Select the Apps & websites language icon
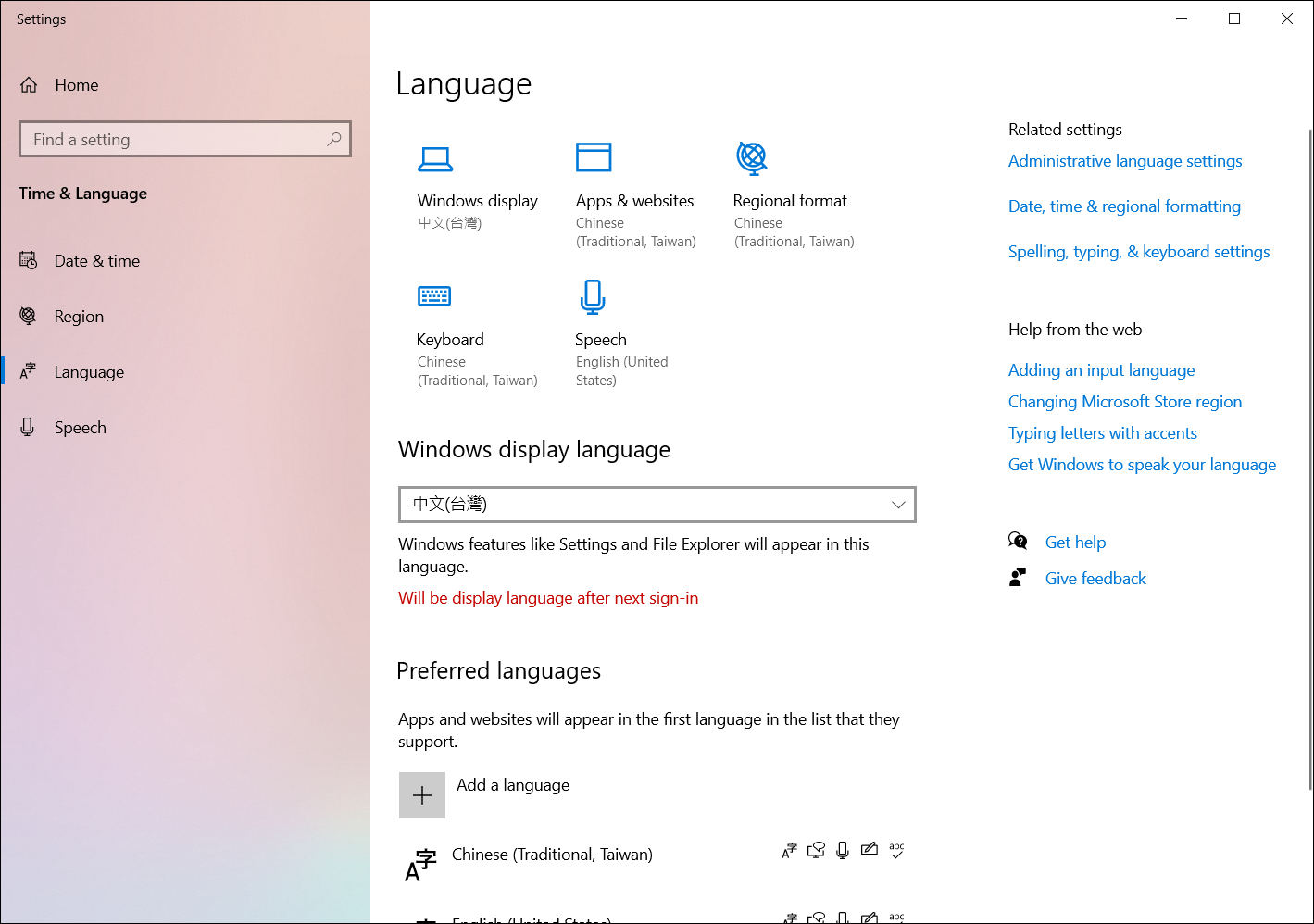 [594, 156]
